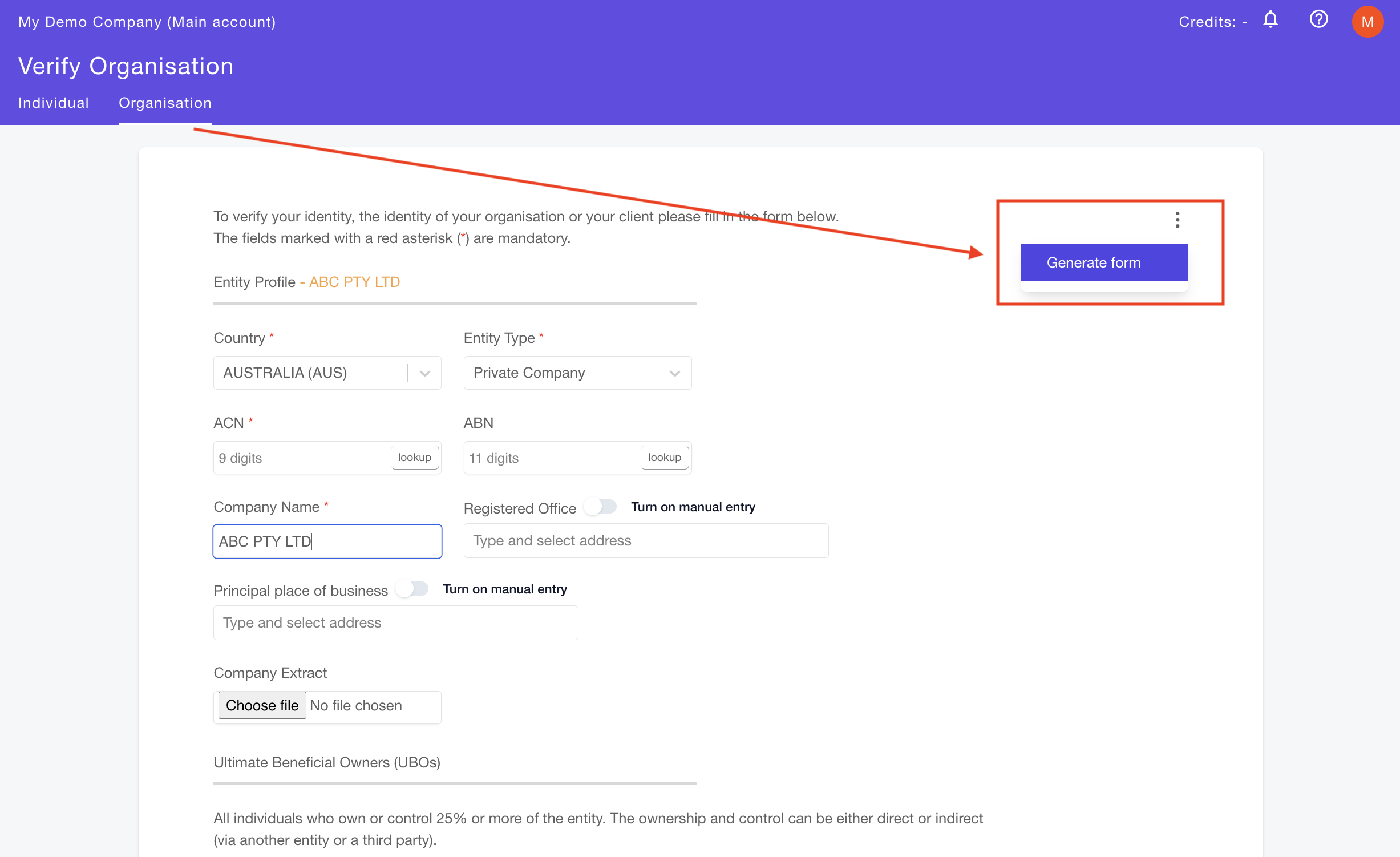Viewport: 1400px width, 857px height.
Task: Expand the Private Company selector chevron
Action: (x=674, y=373)
